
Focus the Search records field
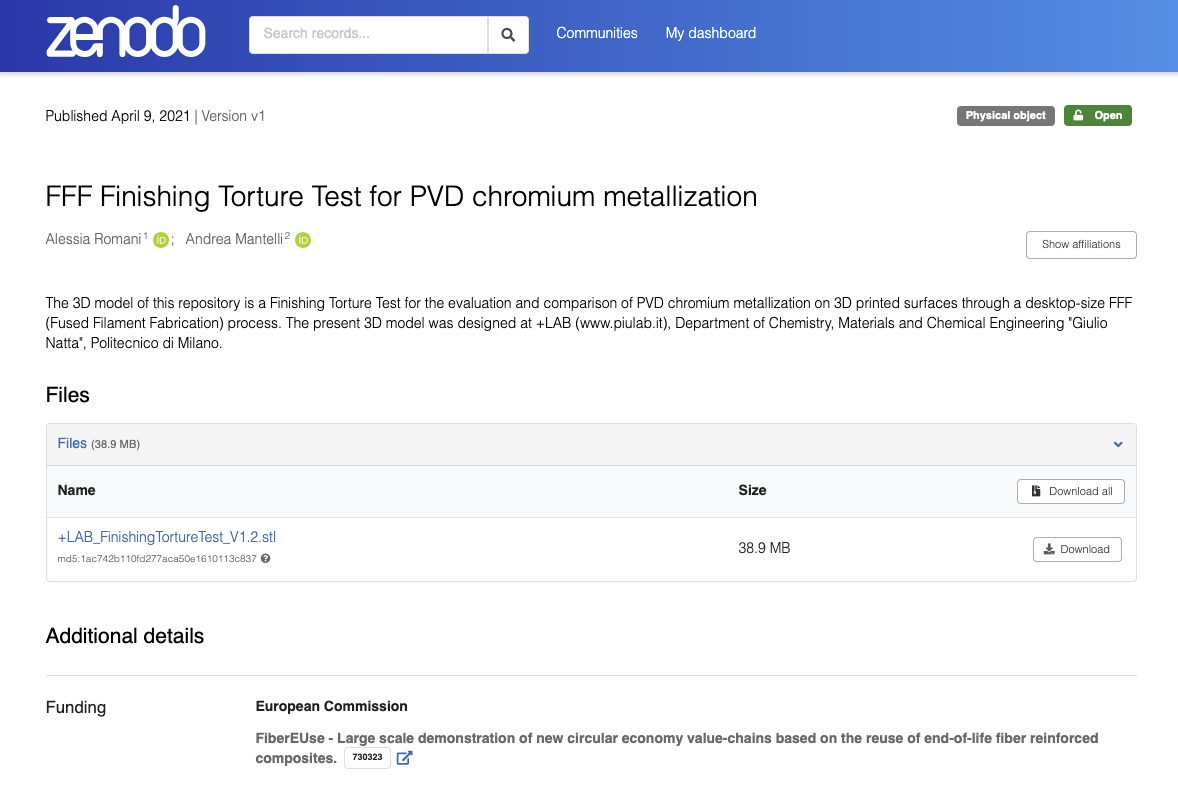pyautogui.click(x=368, y=35)
